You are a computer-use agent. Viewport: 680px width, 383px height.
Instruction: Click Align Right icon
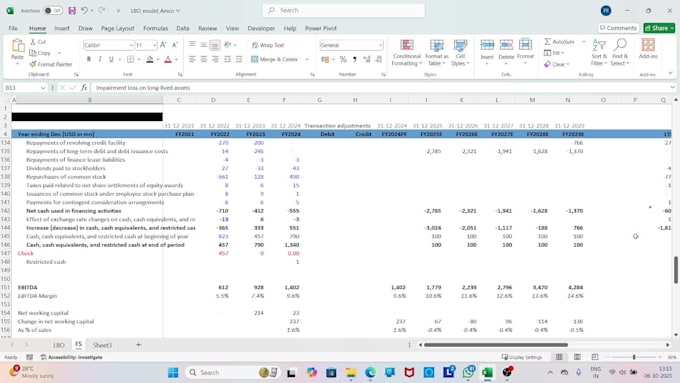coord(215,59)
